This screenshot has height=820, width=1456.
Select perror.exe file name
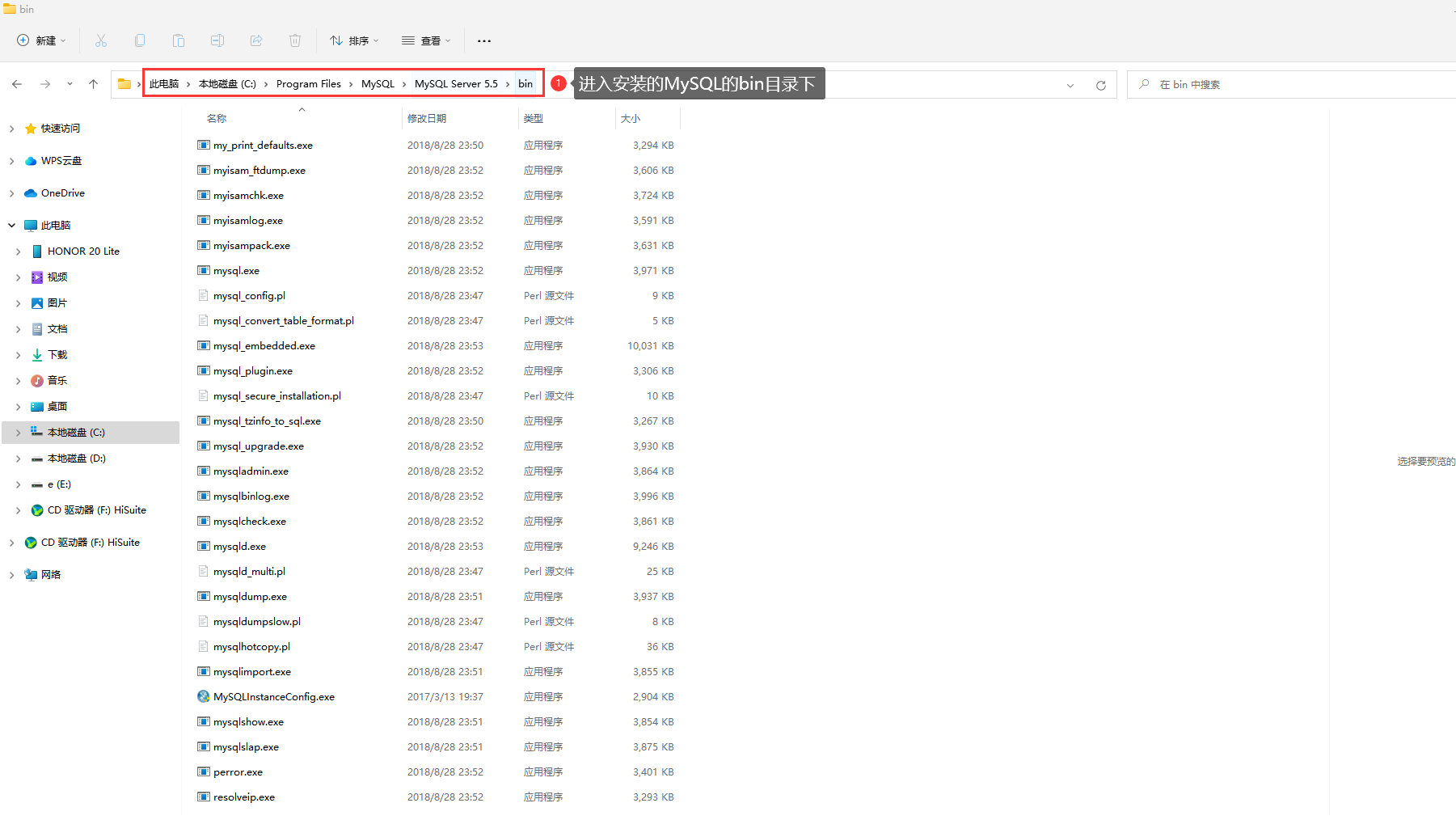(238, 771)
